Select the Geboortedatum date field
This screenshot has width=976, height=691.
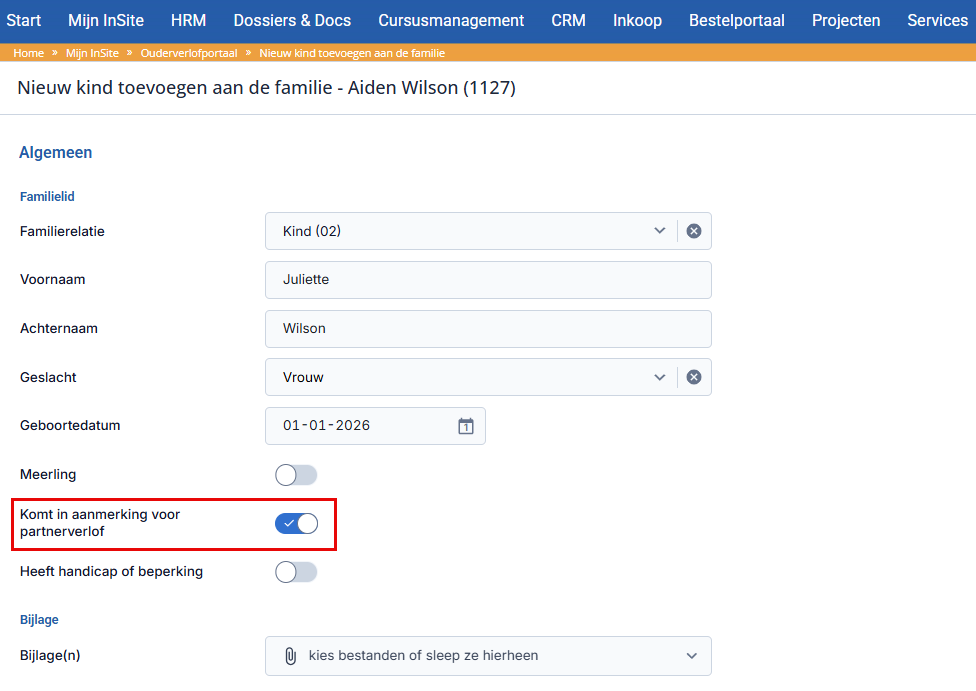tap(375, 426)
